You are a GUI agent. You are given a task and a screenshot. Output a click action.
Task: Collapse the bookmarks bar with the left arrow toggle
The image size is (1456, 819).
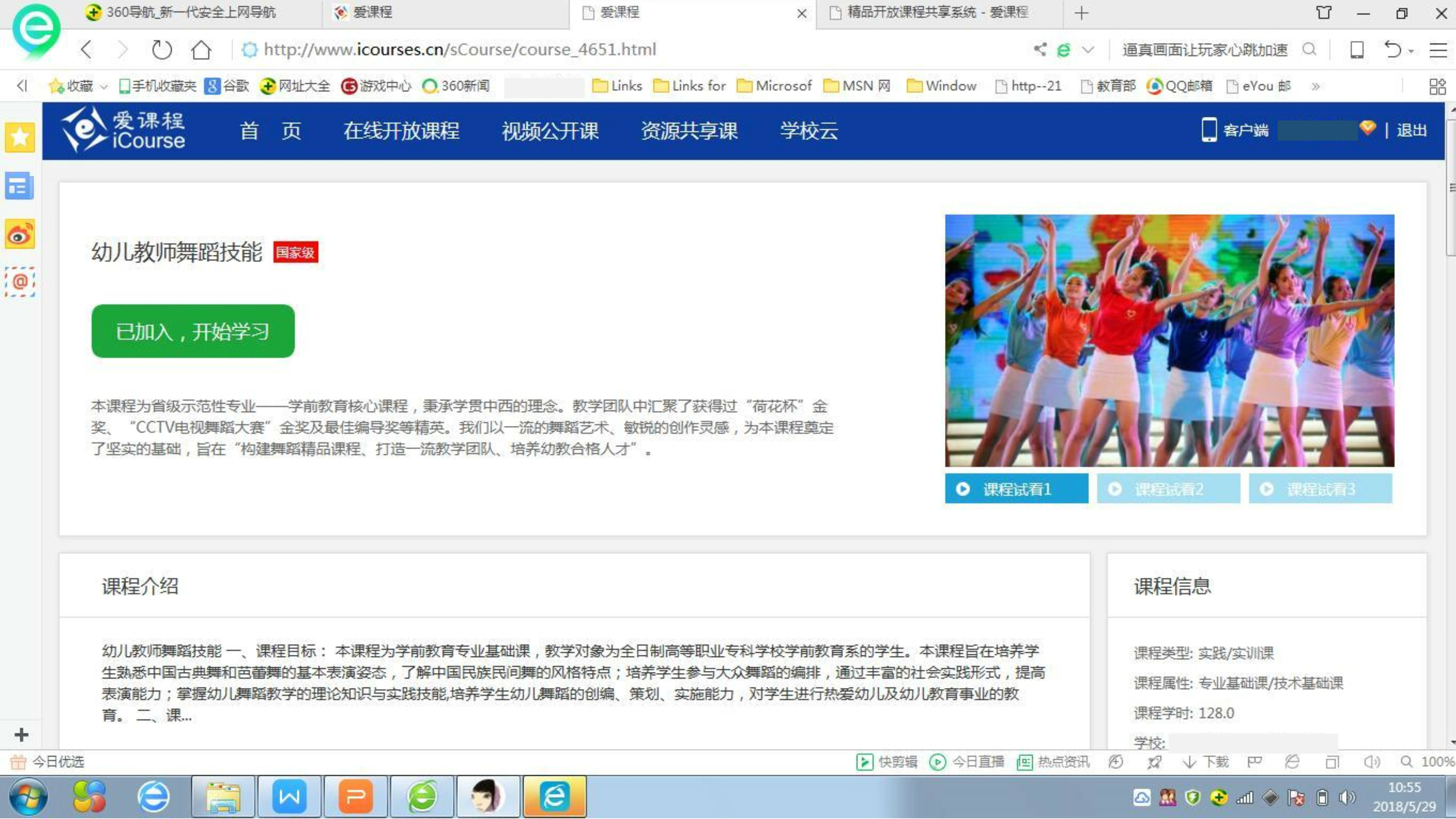[22, 86]
